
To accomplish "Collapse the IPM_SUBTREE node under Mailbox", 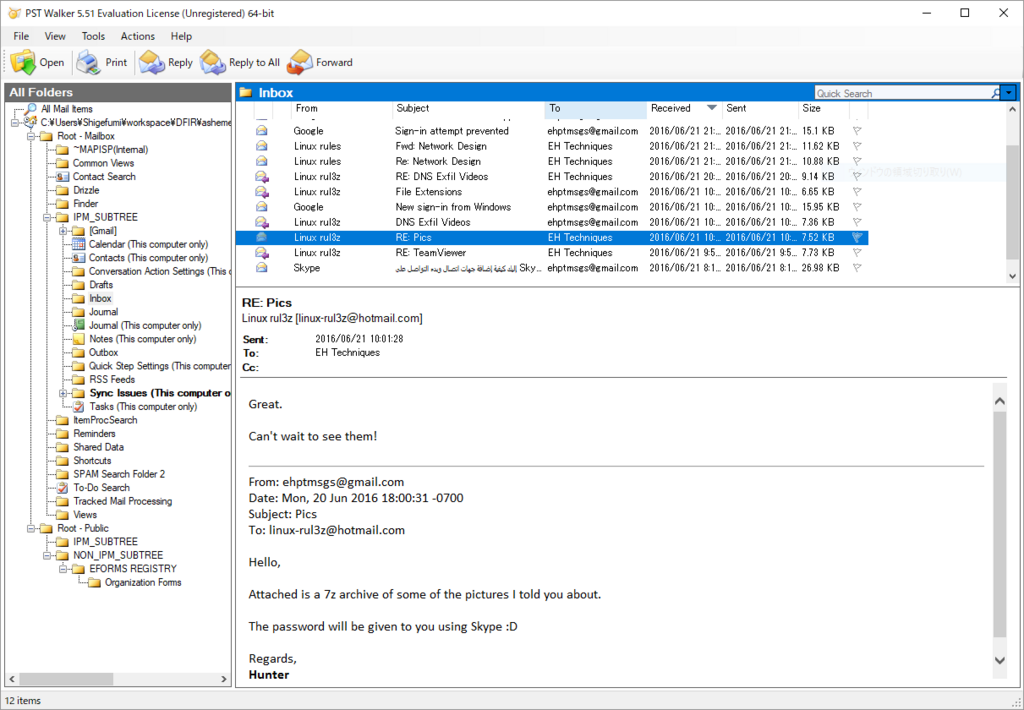I will click(x=47, y=218).
